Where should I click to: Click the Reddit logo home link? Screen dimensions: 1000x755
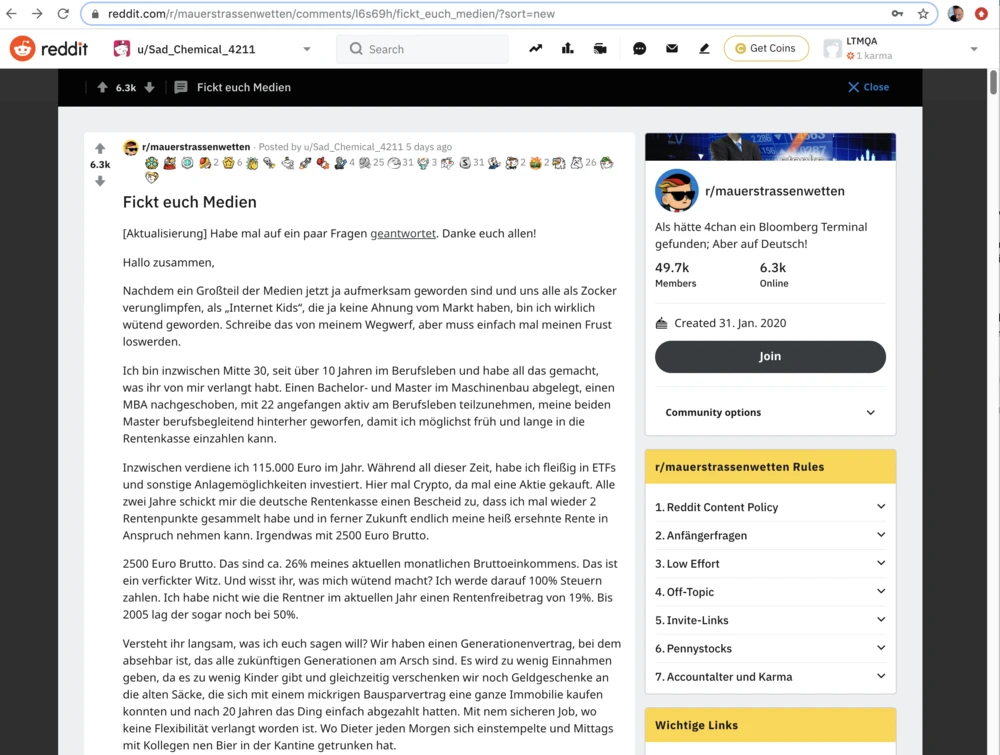click(50, 48)
